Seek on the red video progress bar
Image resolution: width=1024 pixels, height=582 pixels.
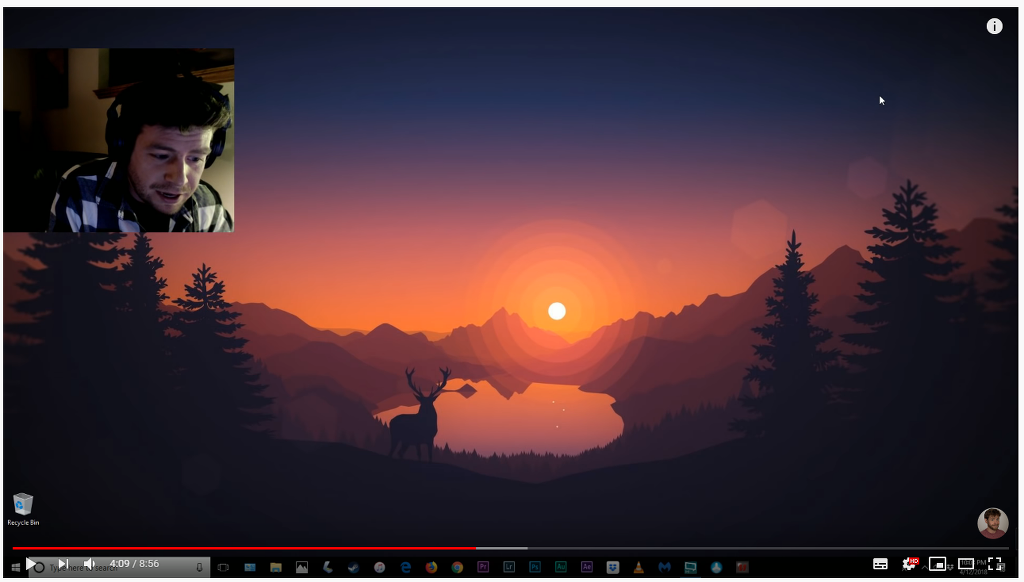point(244,548)
